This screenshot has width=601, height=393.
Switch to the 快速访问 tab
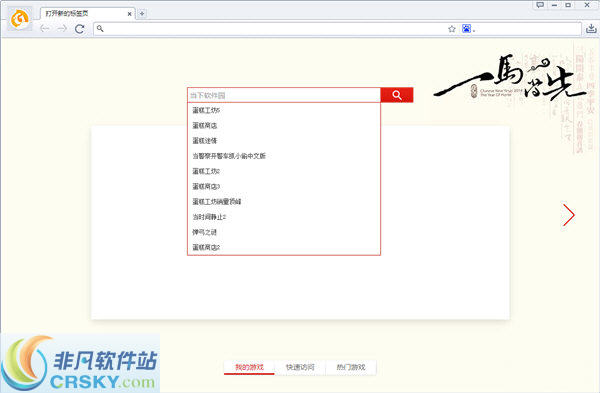click(300, 367)
